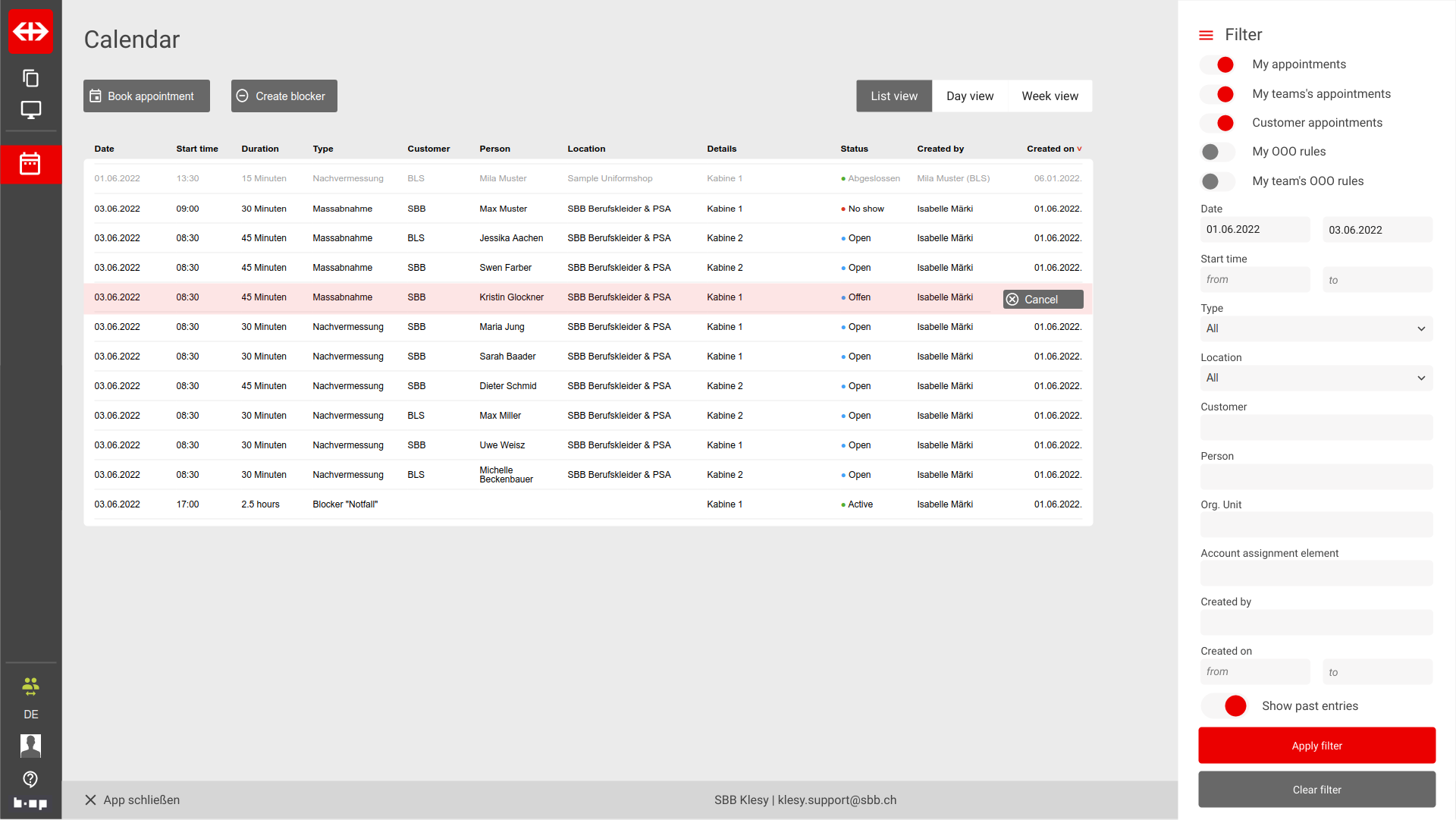Screen dimensions: 1456x820
Task: Enable the My OOO rules toggle
Action: pyautogui.click(x=1218, y=152)
